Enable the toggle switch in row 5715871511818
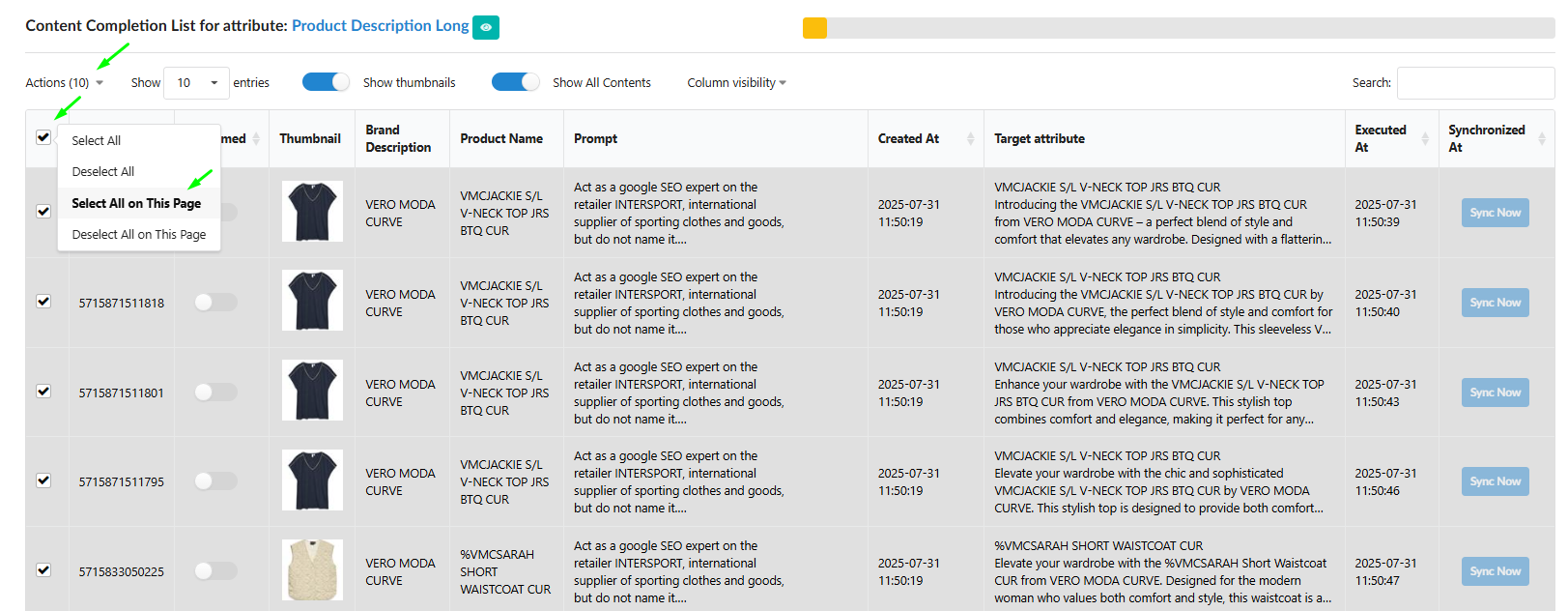The image size is (1568, 611). (x=215, y=303)
